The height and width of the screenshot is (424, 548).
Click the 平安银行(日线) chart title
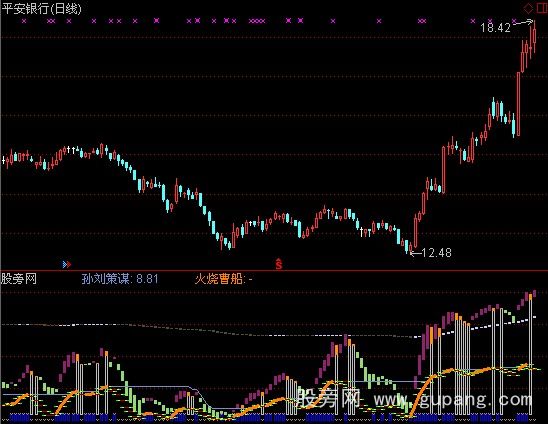(x=42, y=8)
